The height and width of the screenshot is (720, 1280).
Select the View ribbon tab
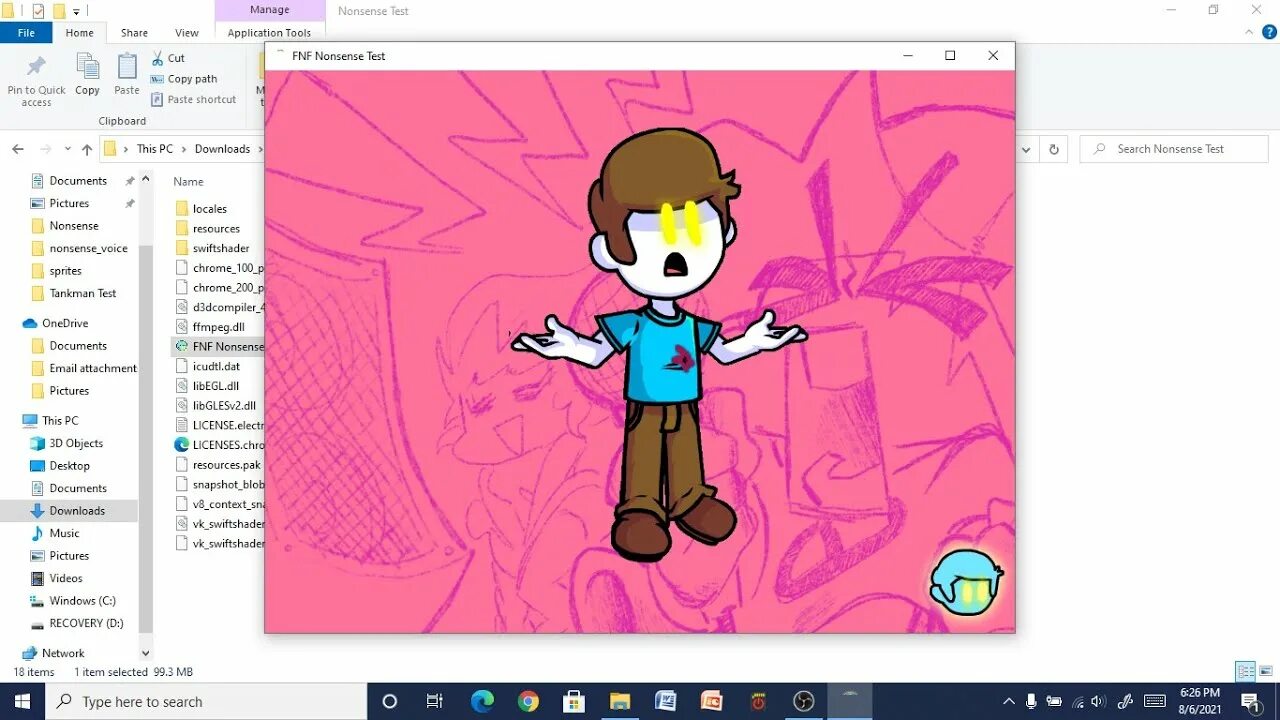[187, 33]
